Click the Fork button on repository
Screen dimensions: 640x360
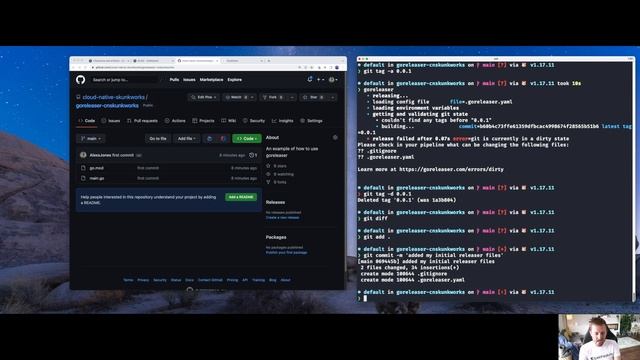click(273, 97)
